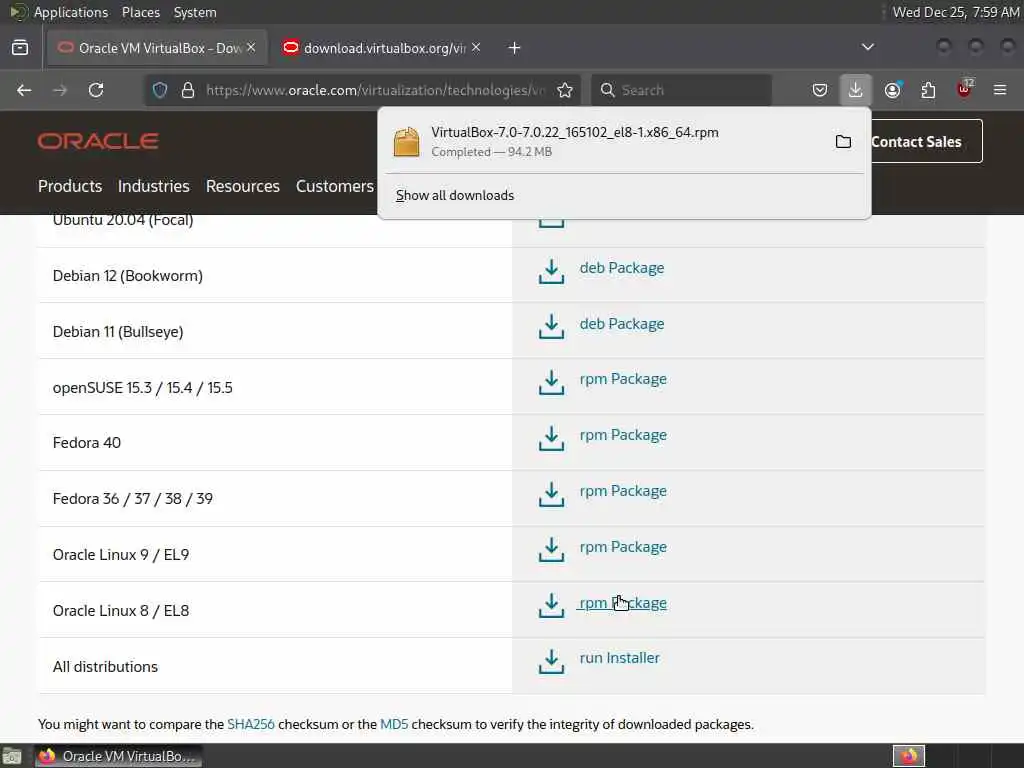The image size is (1024, 768).
Task: Click the Oracle logo
Action: [98, 141]
